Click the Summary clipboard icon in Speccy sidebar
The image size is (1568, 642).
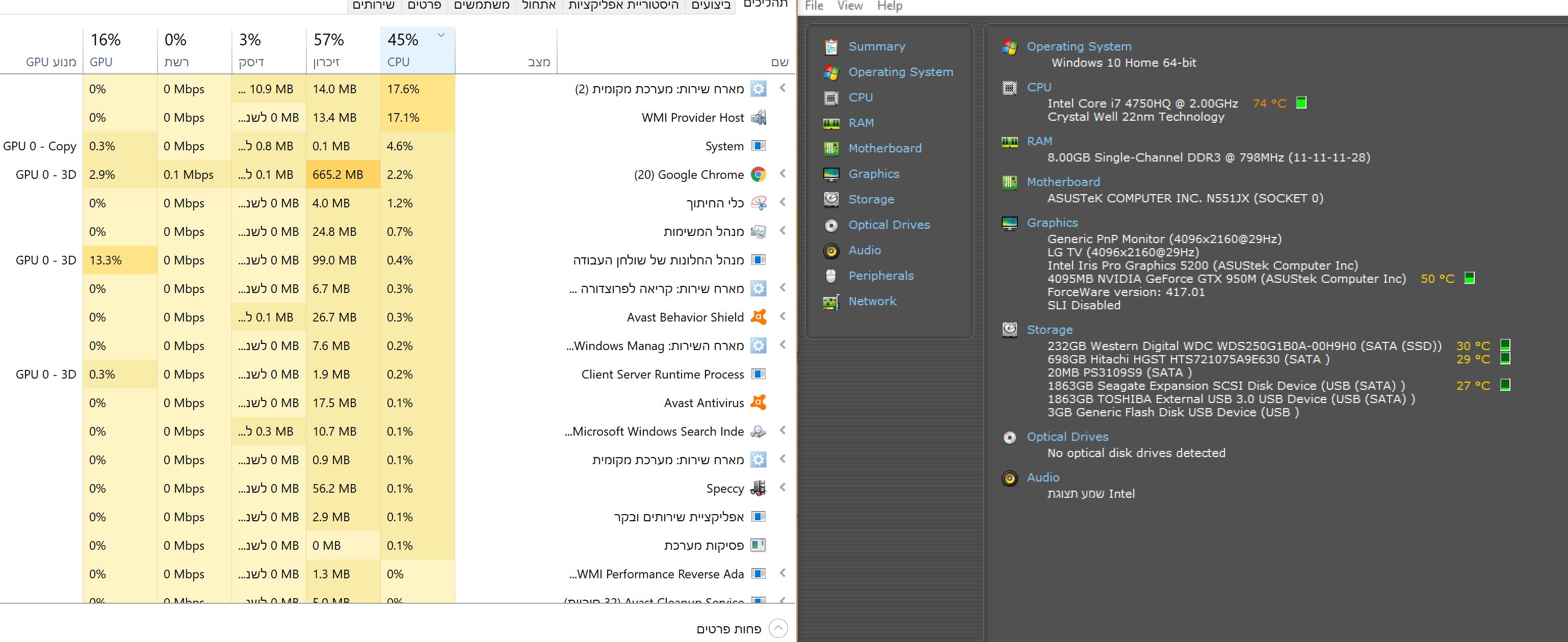point(831,47)
